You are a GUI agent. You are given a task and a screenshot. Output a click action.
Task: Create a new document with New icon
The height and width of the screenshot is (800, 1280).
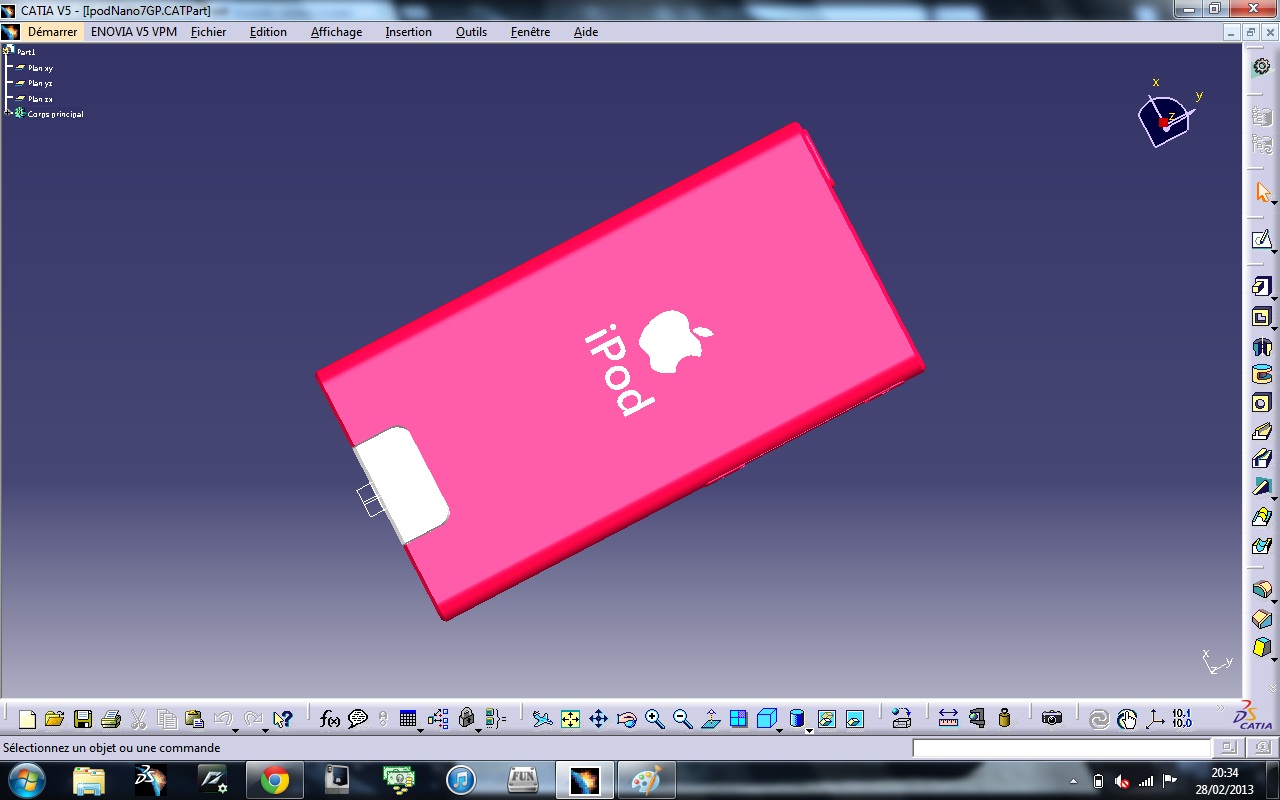[x=27, y=719]
